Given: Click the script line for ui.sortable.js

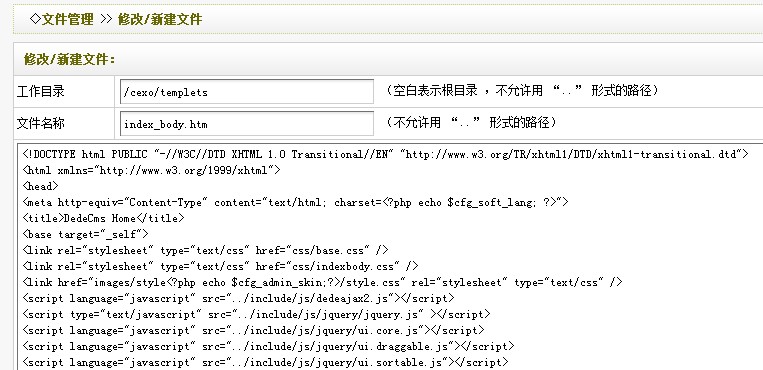Looking at the screenshot, I should coord(265,362).
